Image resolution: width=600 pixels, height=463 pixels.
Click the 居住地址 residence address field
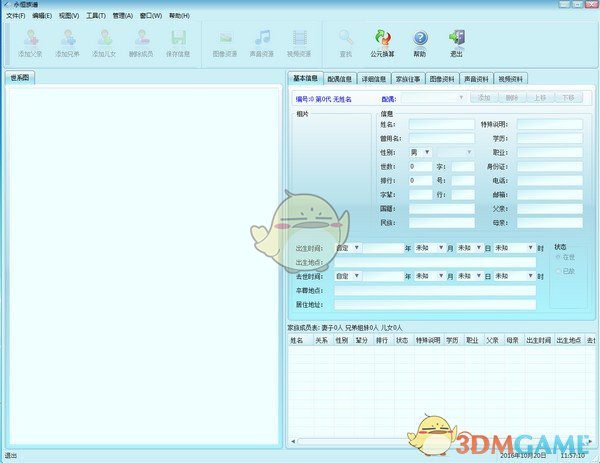[435, 305]
